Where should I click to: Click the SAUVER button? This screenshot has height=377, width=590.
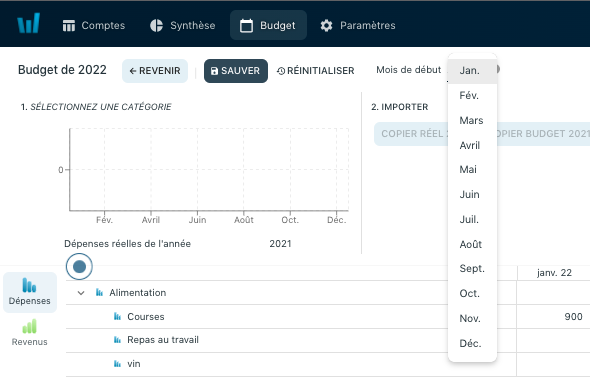coord(236,71)
